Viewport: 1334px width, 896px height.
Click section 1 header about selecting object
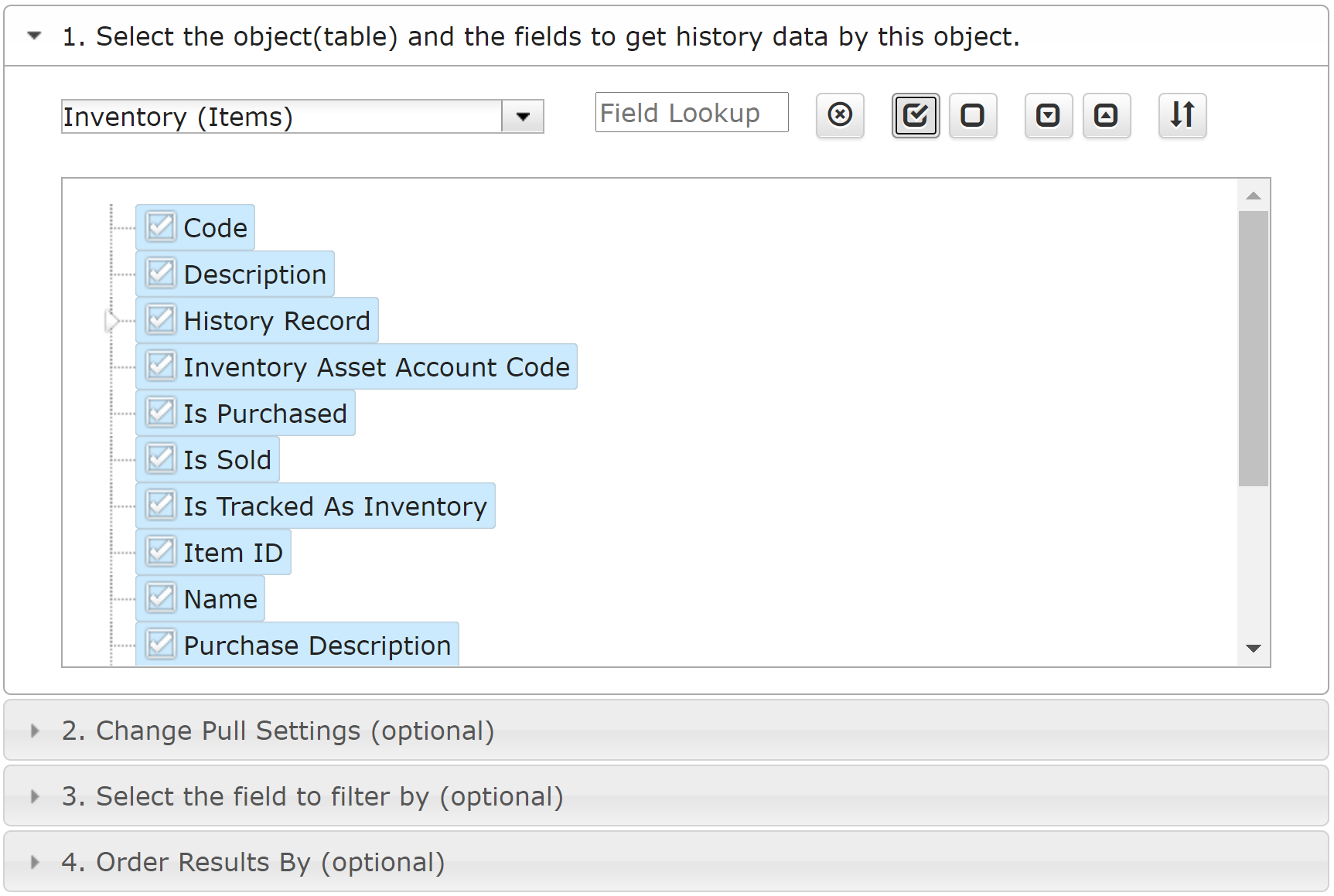coord(666,36)
